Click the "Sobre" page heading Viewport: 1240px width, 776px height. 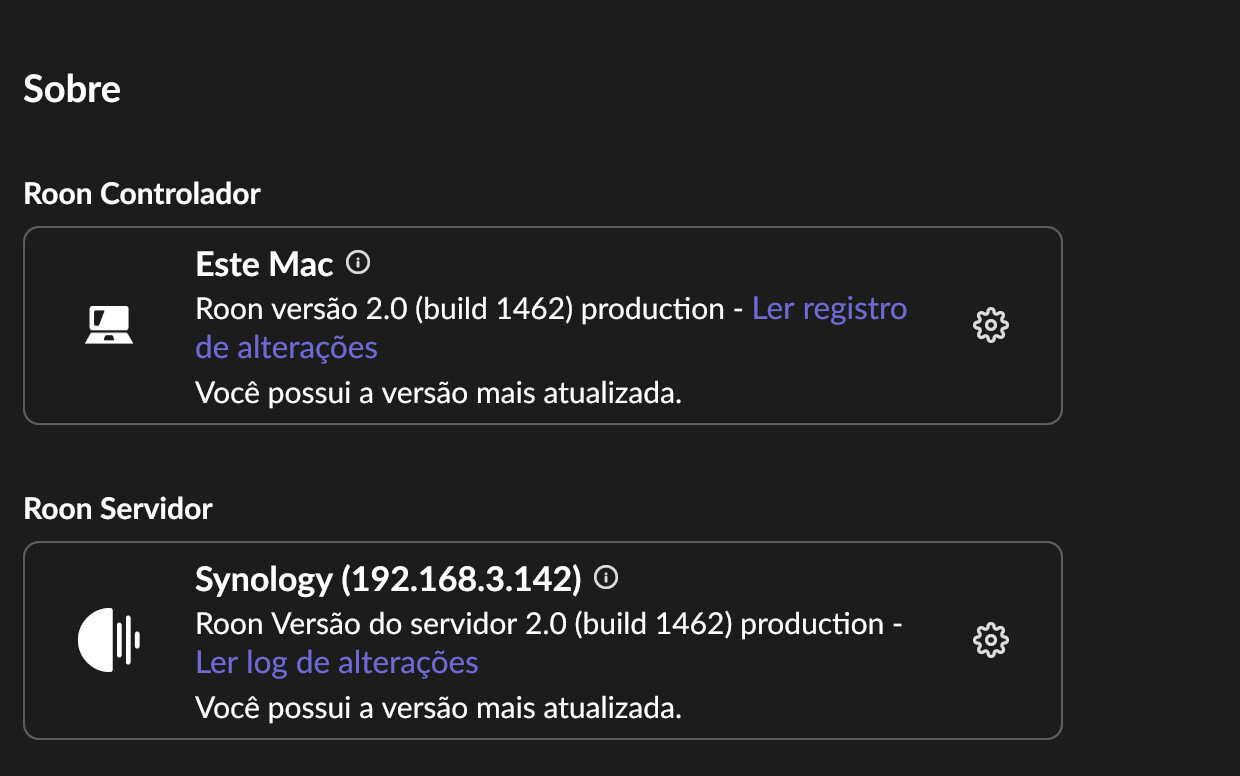tap(72, 89)
